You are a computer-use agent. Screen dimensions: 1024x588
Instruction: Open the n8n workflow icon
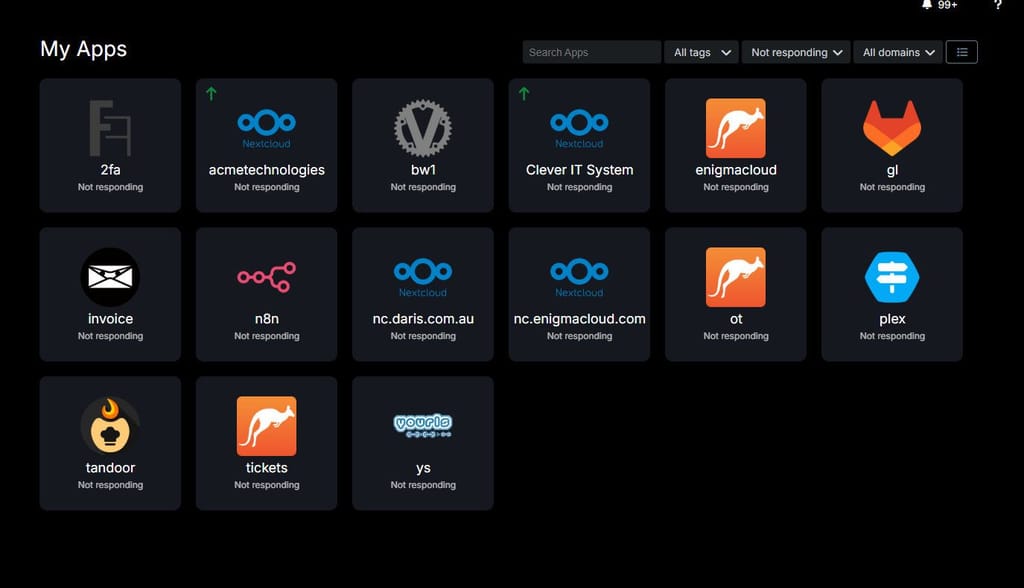pyautogui.click(x=266, y=277)
